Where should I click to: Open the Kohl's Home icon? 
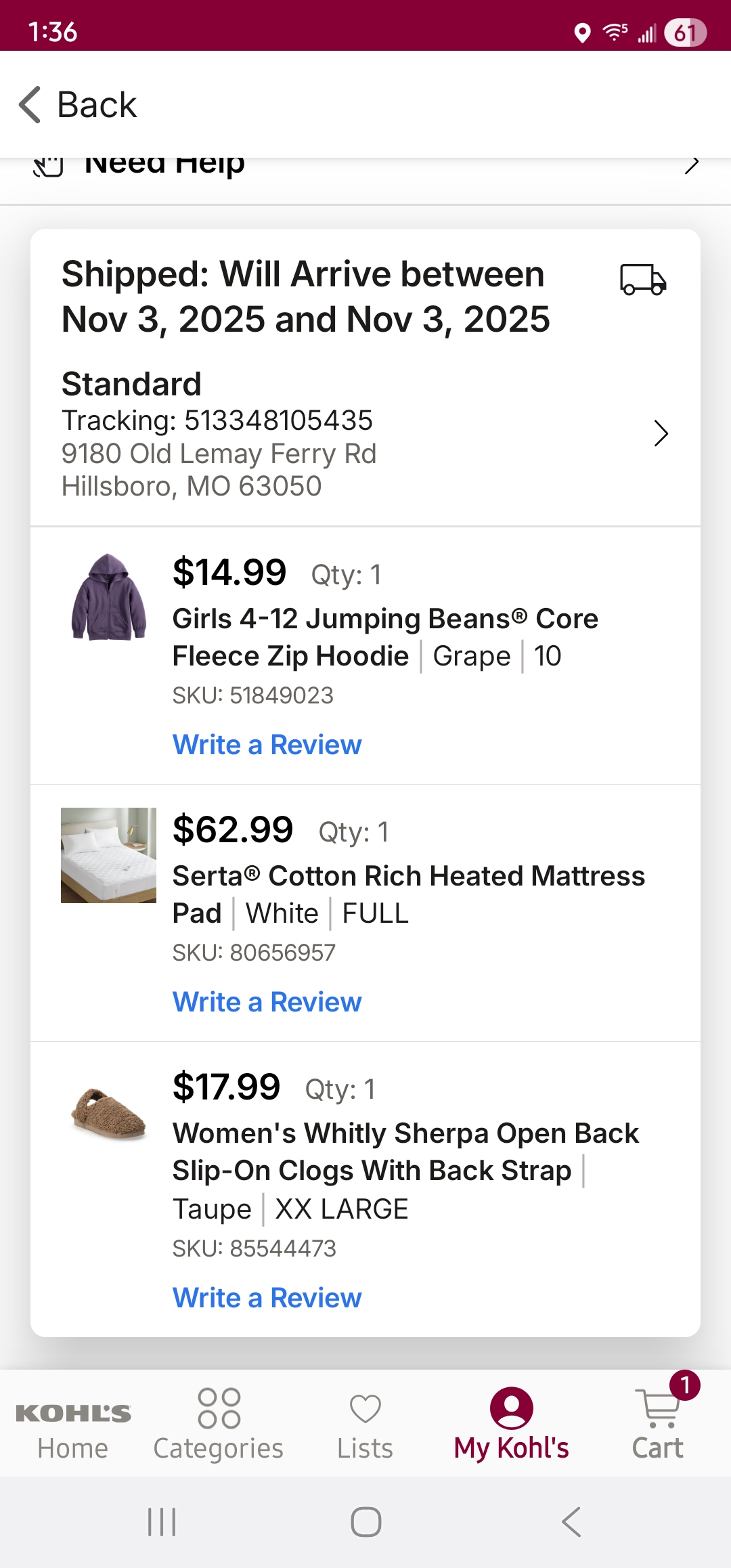(x=73, y=1413)
